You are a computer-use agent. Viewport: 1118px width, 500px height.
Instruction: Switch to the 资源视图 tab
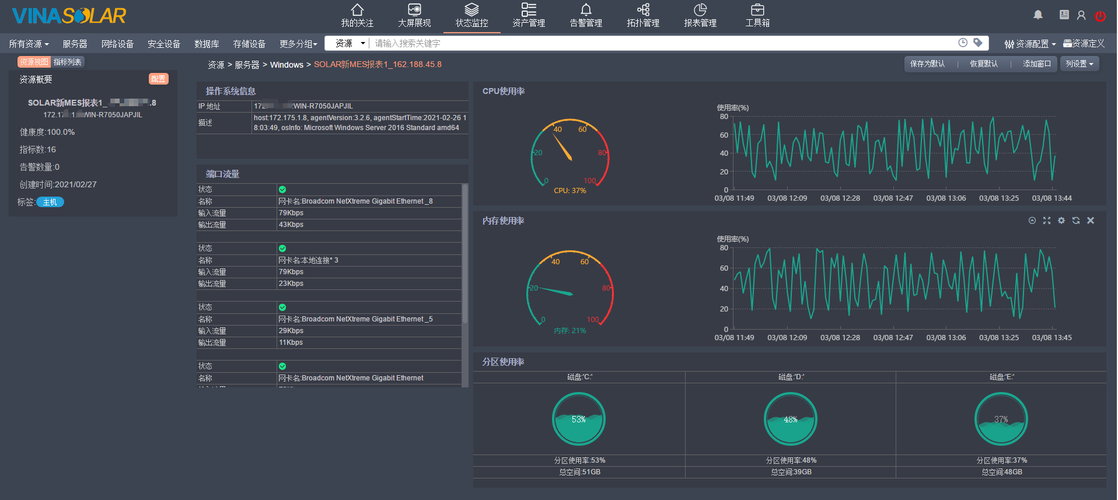(34, 62)
